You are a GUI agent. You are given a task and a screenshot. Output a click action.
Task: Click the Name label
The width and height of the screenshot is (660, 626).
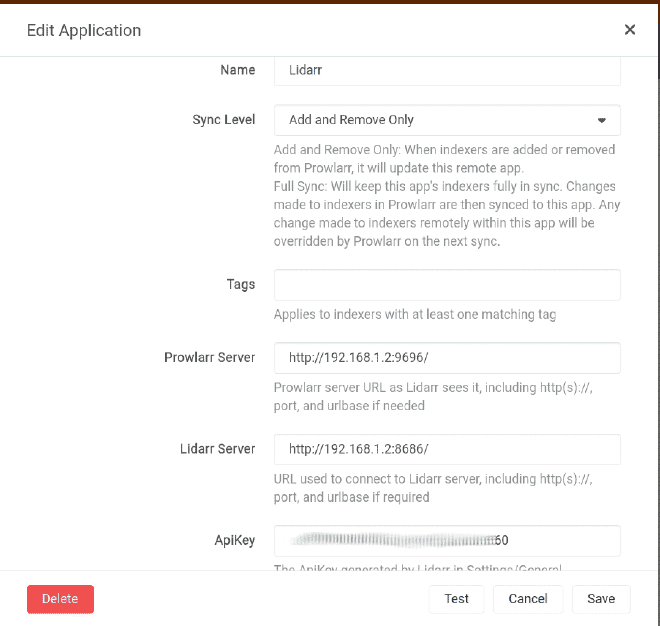237,70
